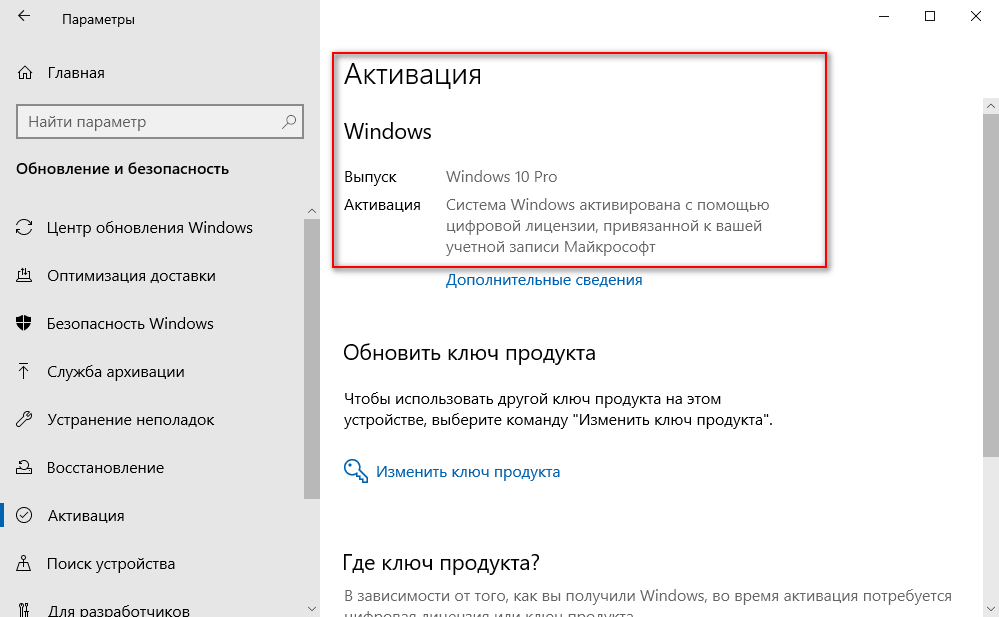Click the Где ключ продукта? heading
This screenshot has width=999, height=617.
[x=442, y=563]
